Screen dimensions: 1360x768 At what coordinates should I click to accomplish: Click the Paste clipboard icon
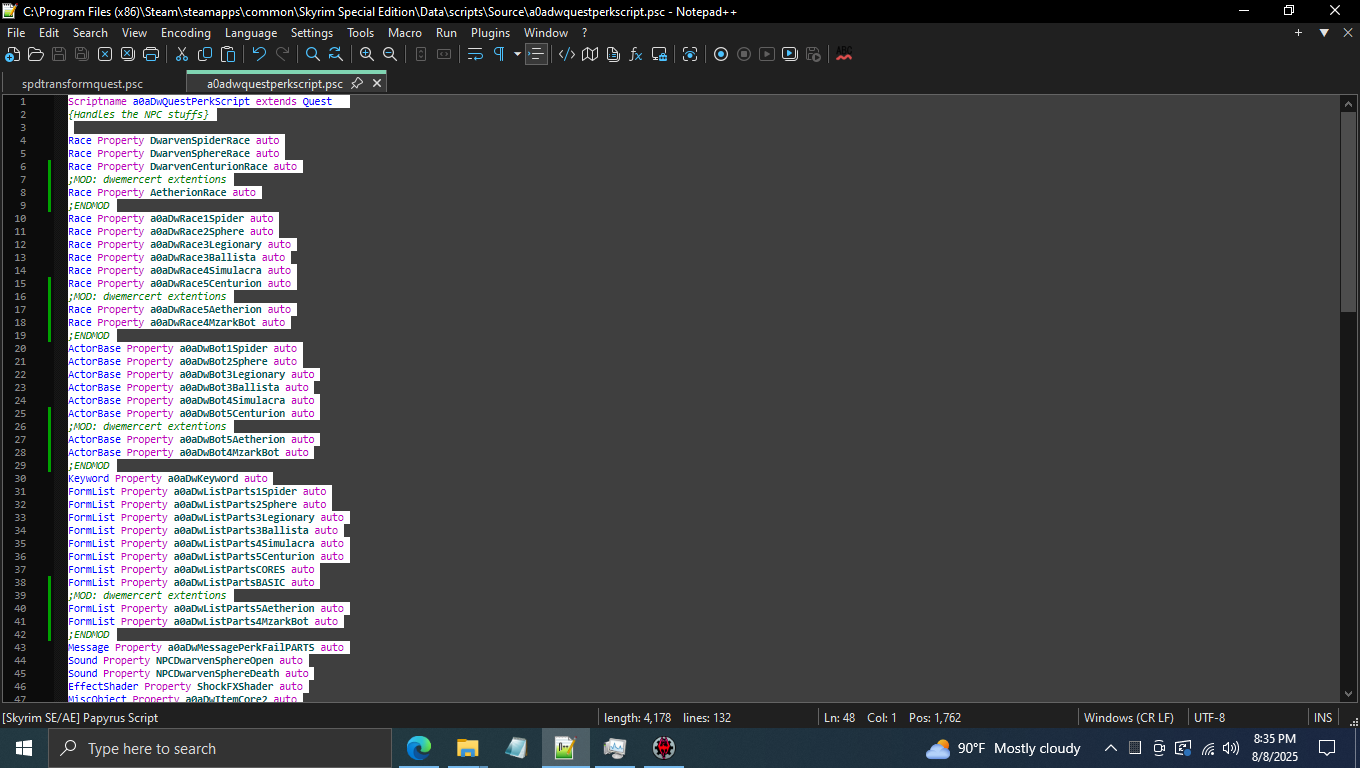coord(228,54)
